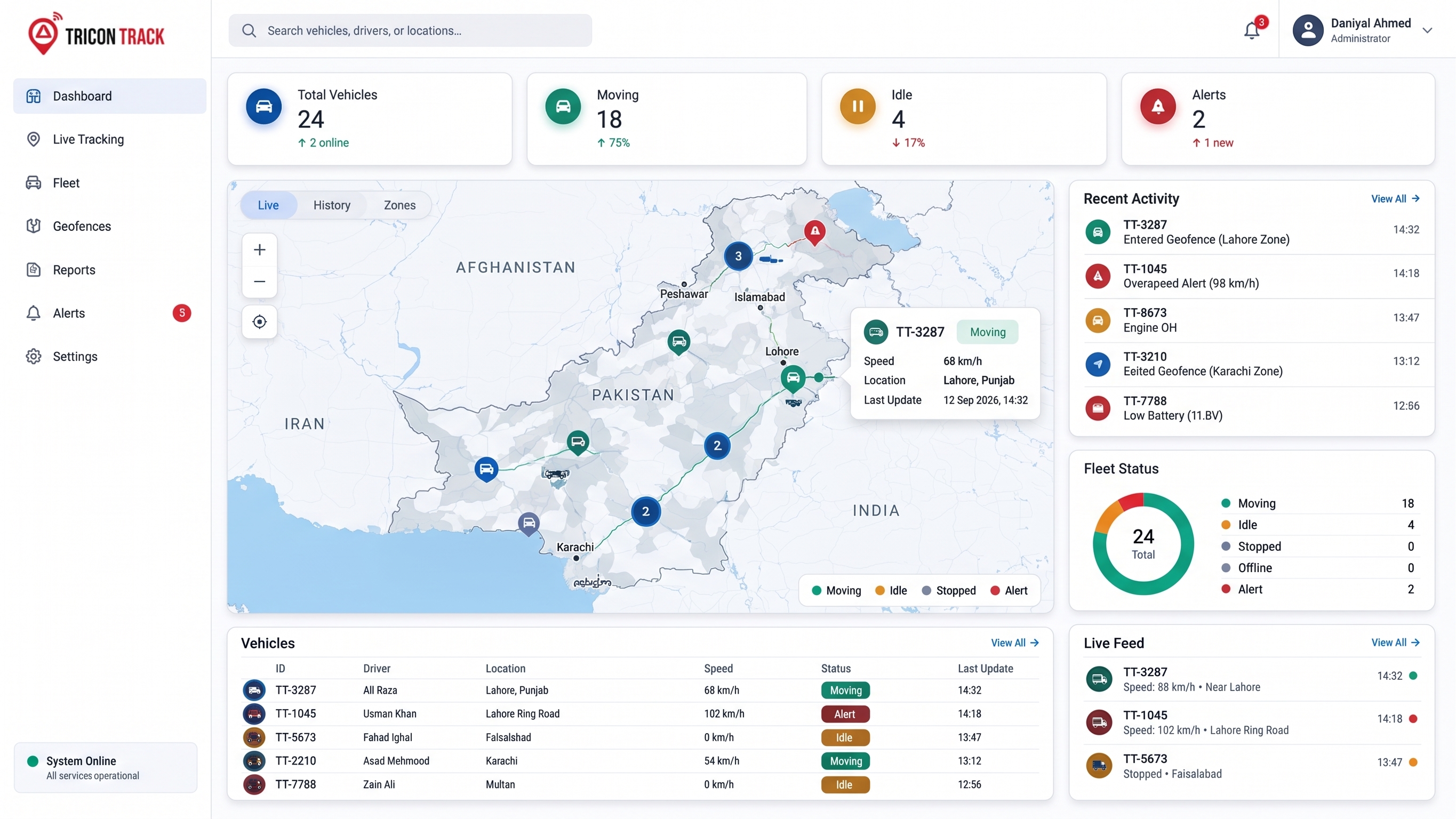Image resolution: width=1456 pixels, height=819 pixels.
Task: Click Alerts card red bell icon
Action: [1157, 106]
